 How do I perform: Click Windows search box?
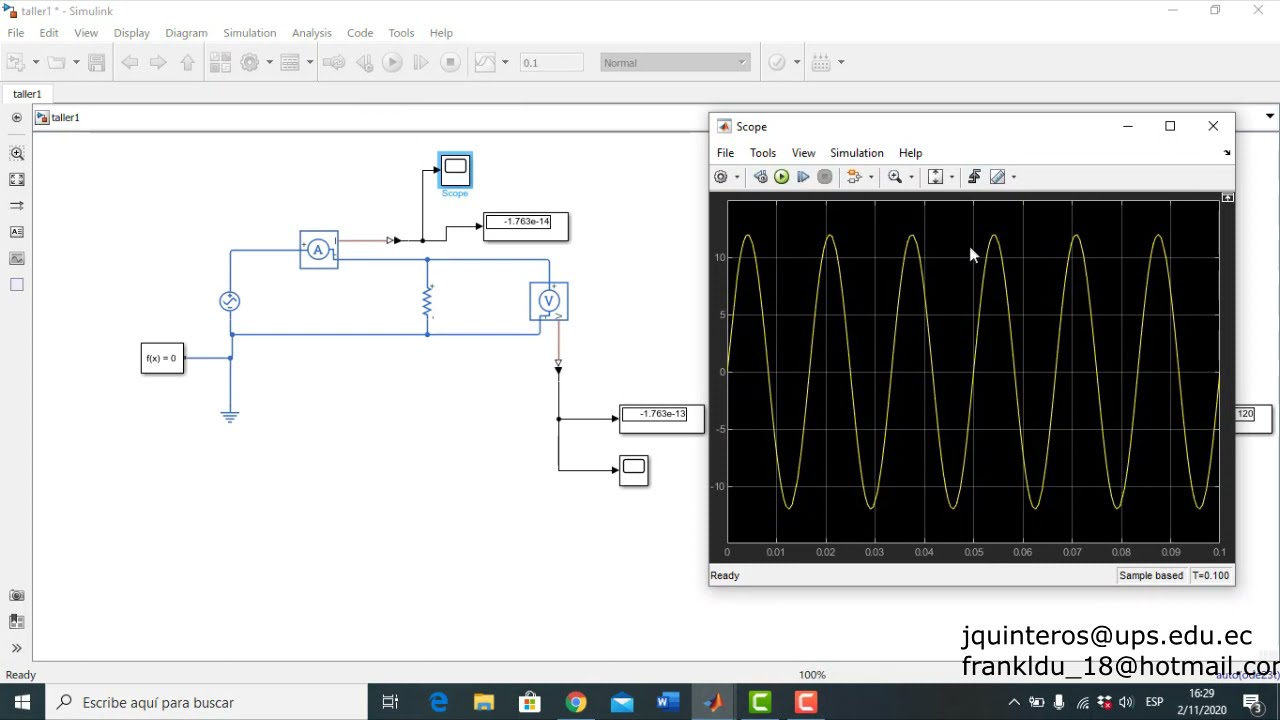206,702
